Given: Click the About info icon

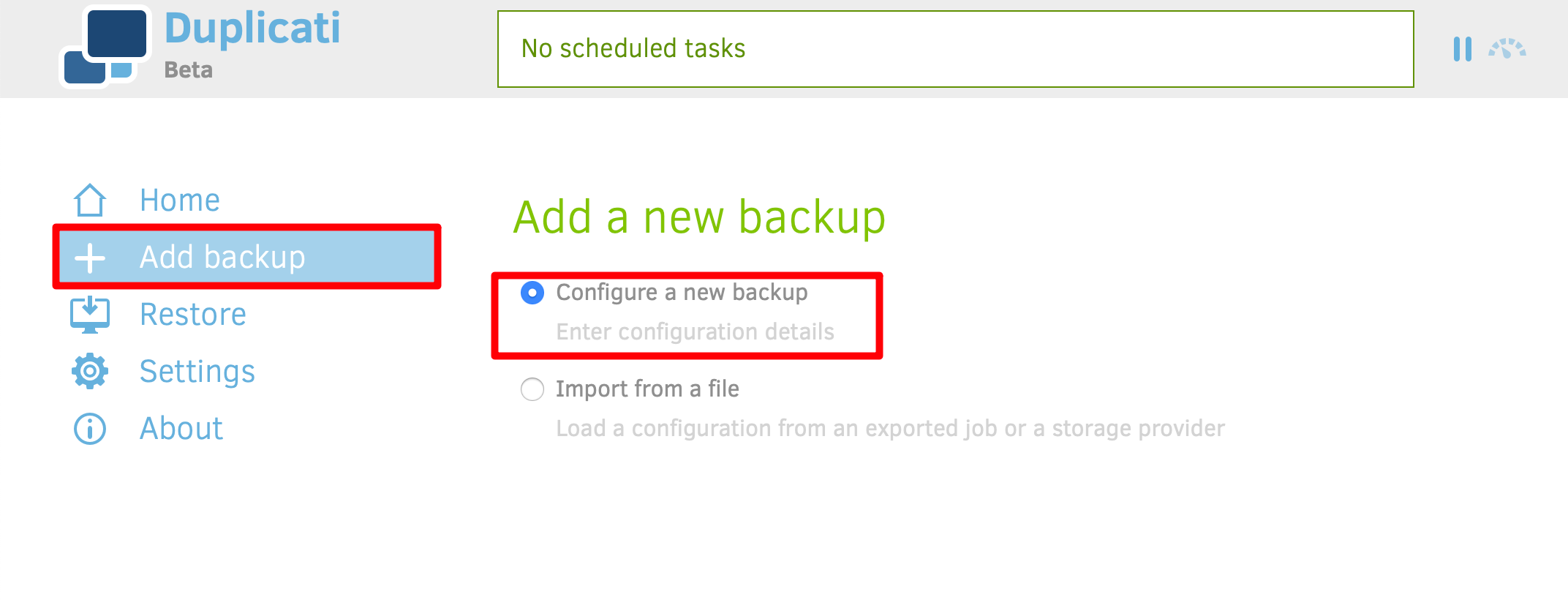Looking at the screenshot, I should 90,429.
